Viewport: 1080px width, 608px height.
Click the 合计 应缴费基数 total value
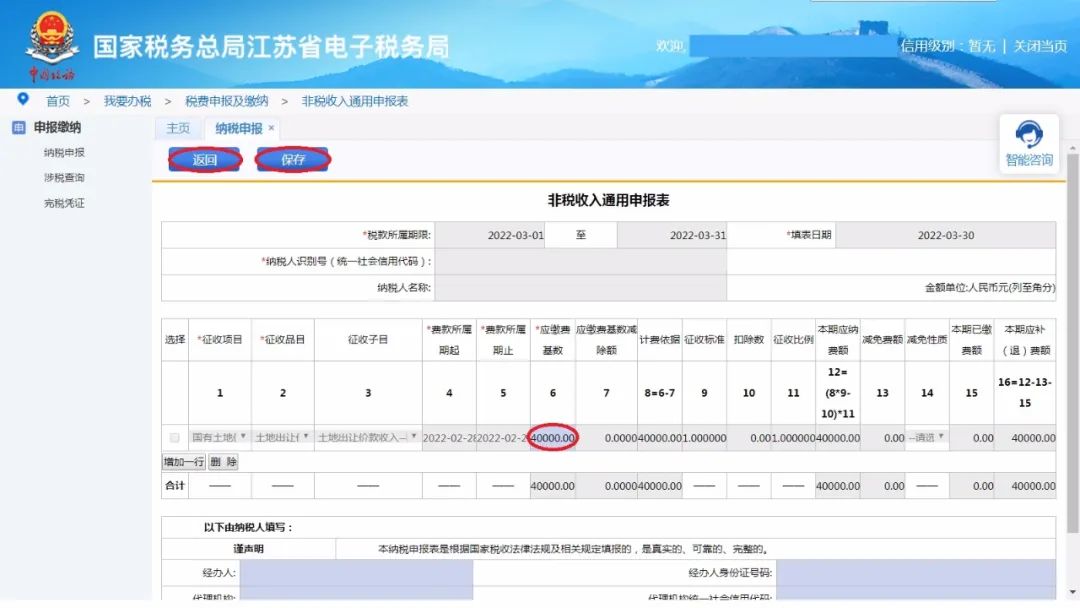(x=552, y=486)
